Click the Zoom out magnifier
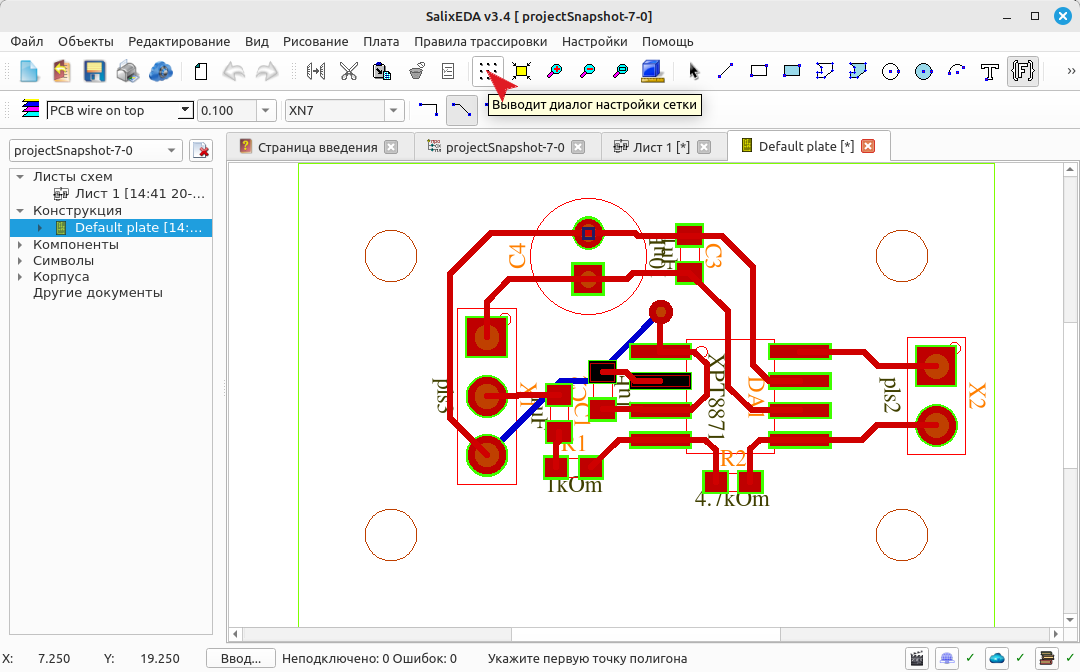The height and width of the screenshot is (672, 1080). click(588, 71)
